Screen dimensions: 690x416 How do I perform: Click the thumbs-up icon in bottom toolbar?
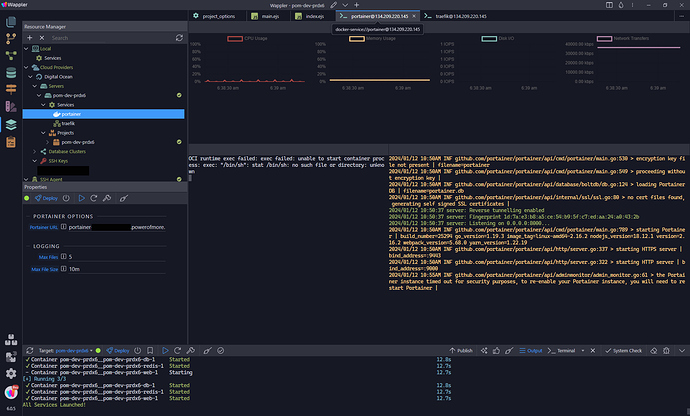pos(496,350)
